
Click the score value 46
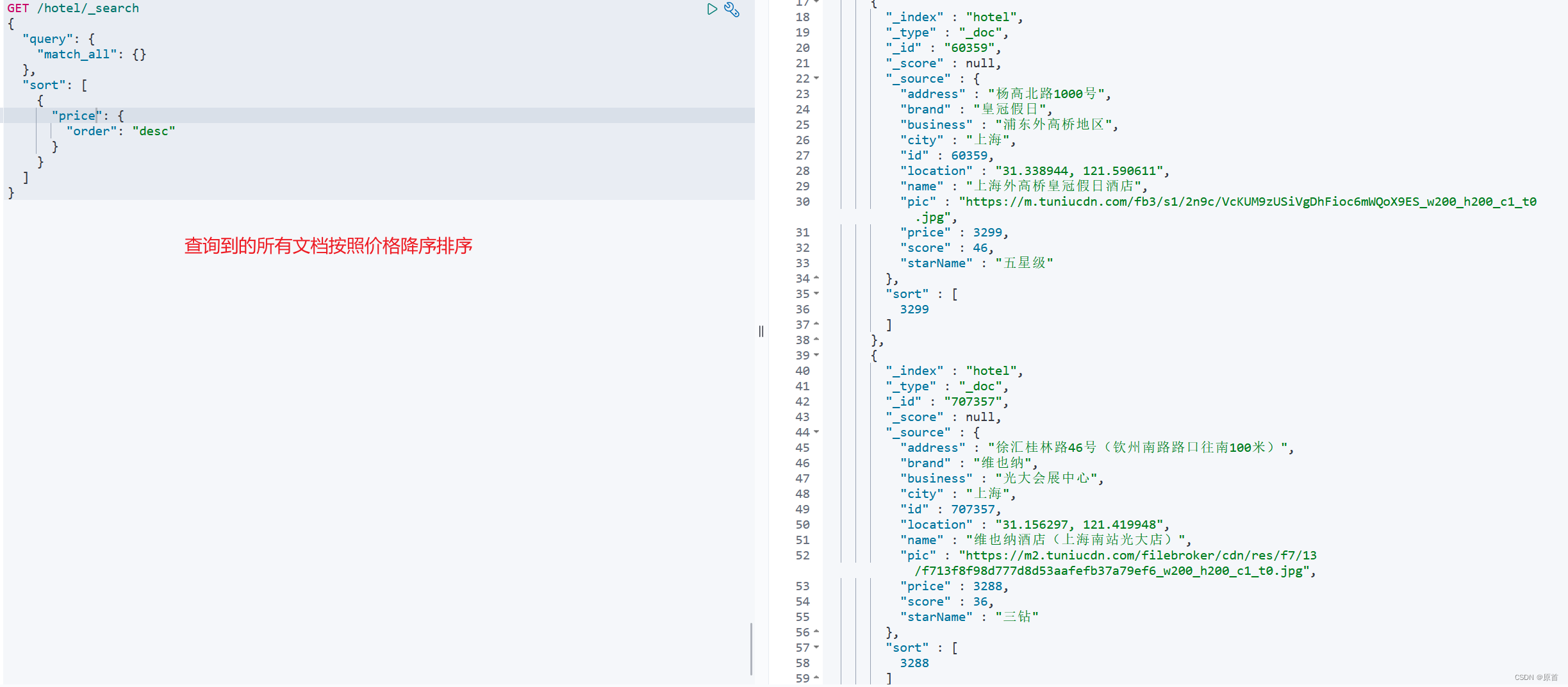980,248
